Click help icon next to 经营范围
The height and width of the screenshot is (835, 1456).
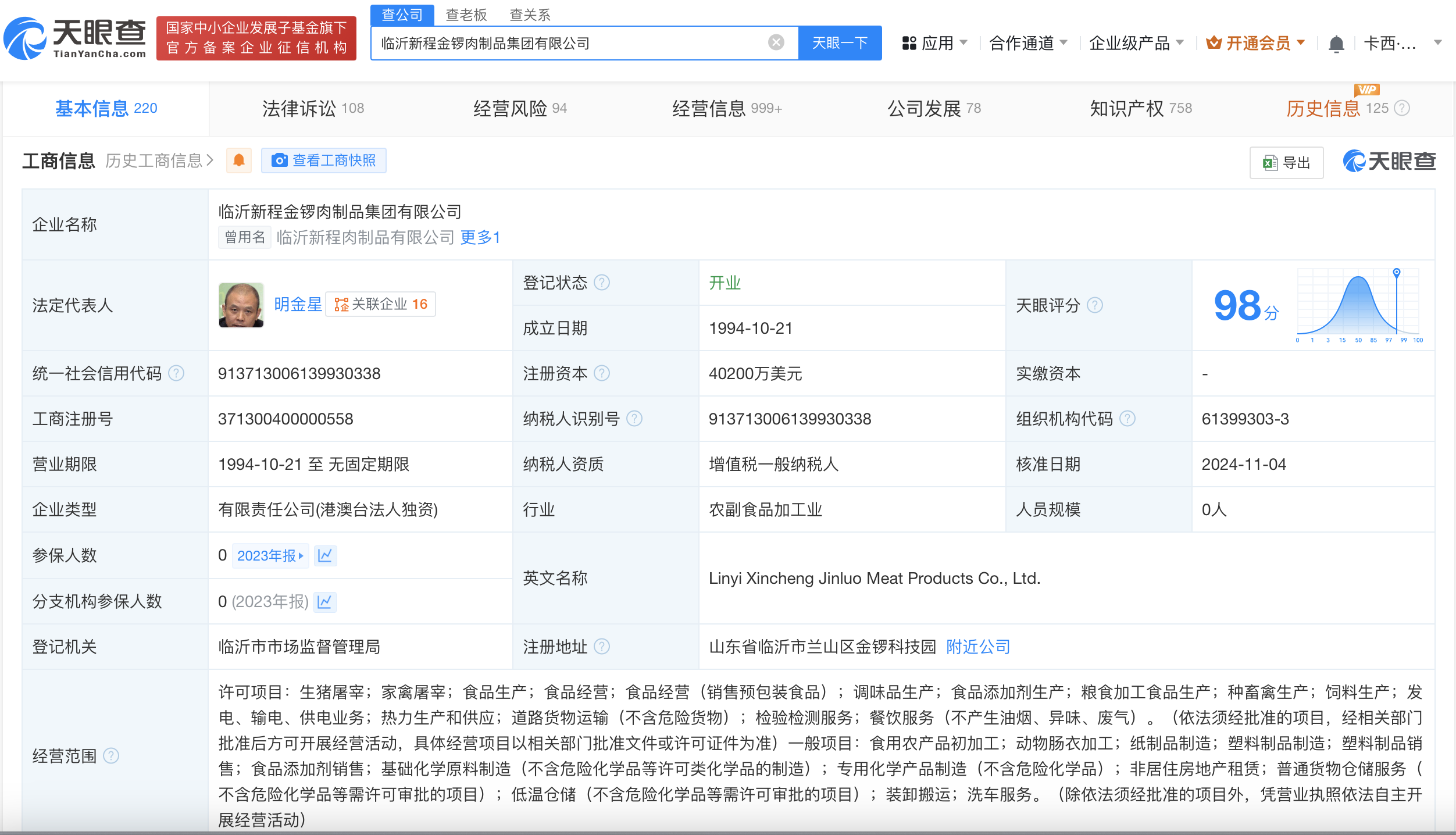[111, 756]
